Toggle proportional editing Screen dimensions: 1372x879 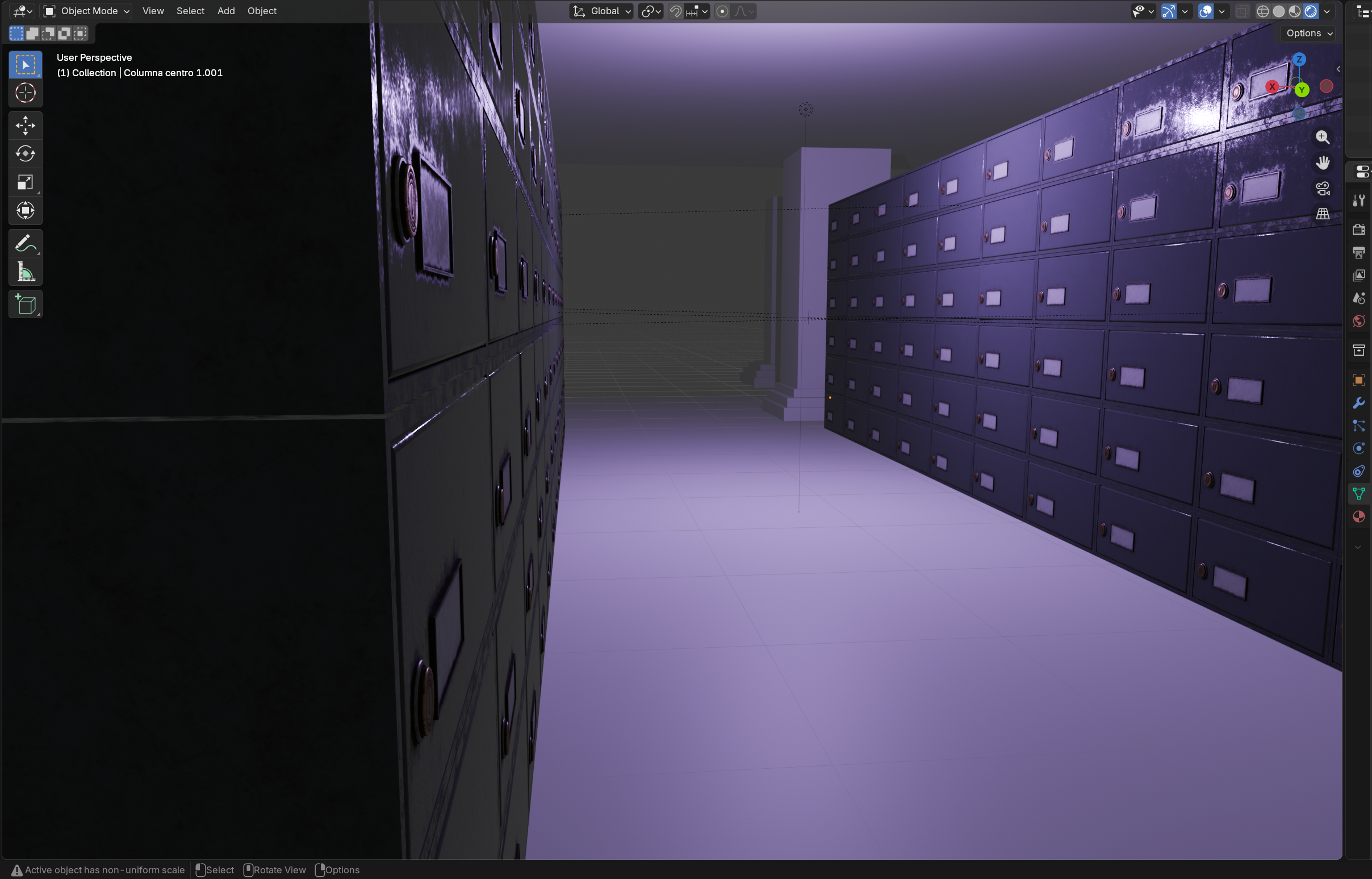coord(722,11)
